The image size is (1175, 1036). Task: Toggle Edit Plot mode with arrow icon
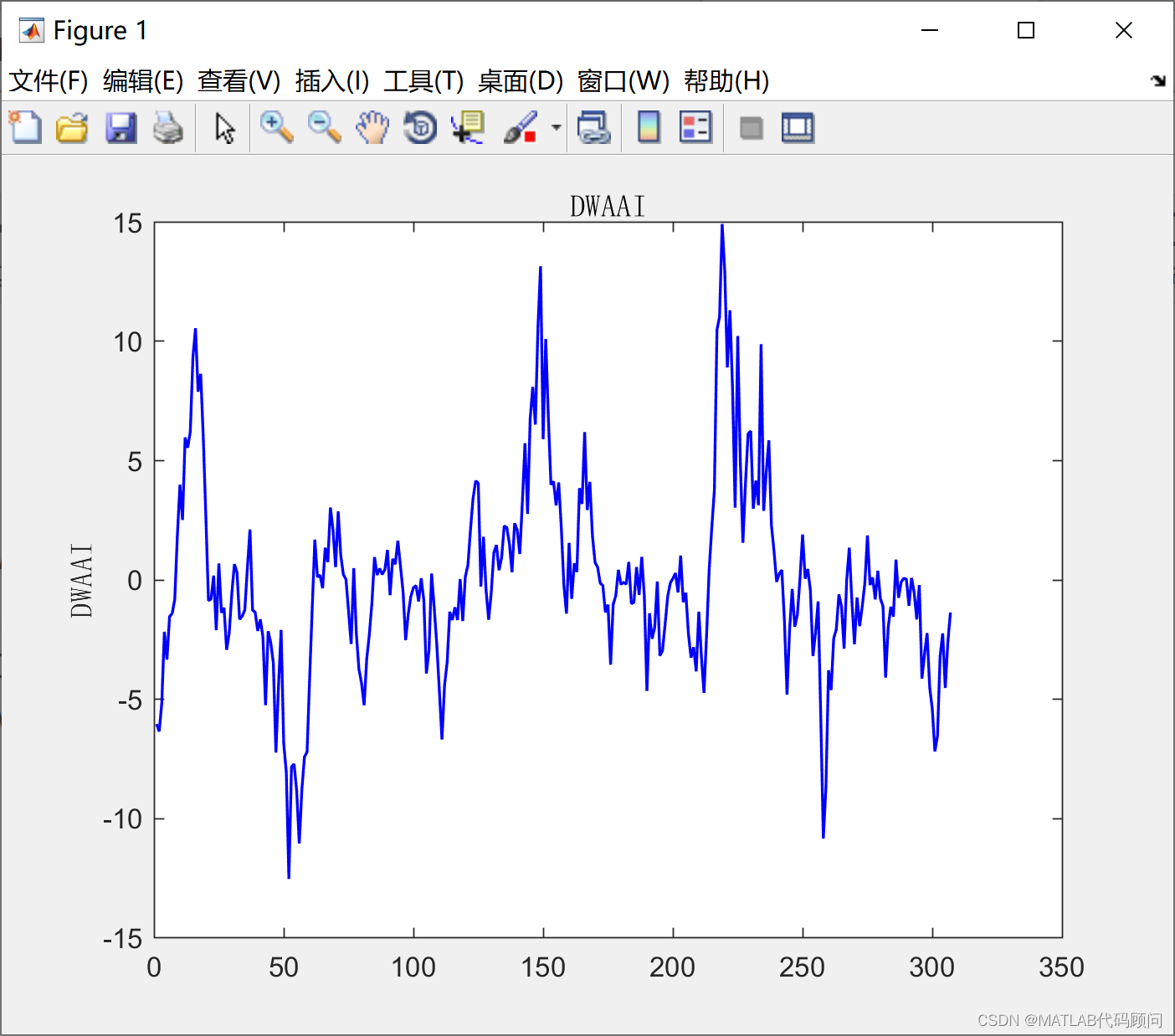point(223,127)
